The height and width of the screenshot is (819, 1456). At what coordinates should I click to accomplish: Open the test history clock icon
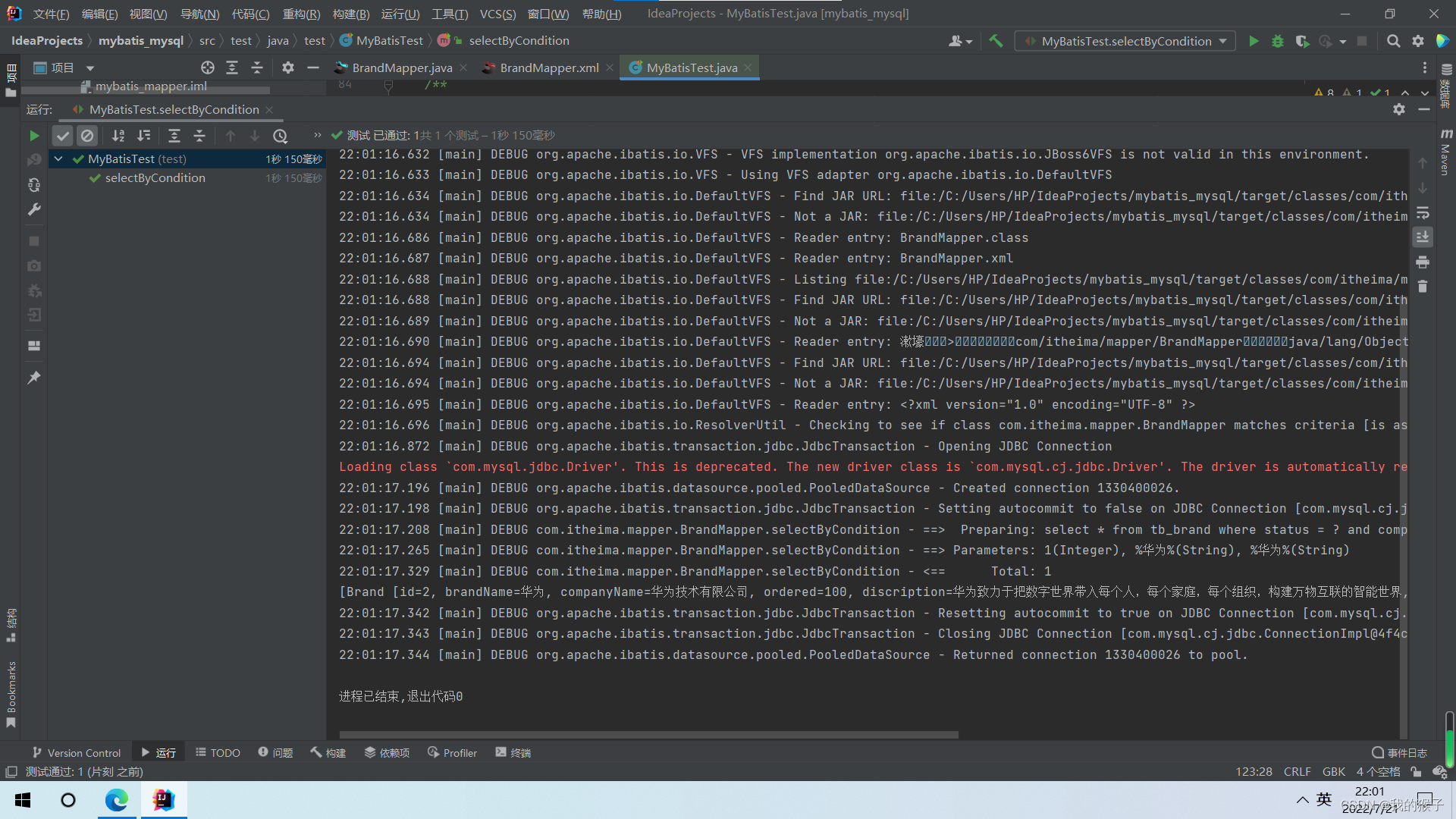click(281, 136)
